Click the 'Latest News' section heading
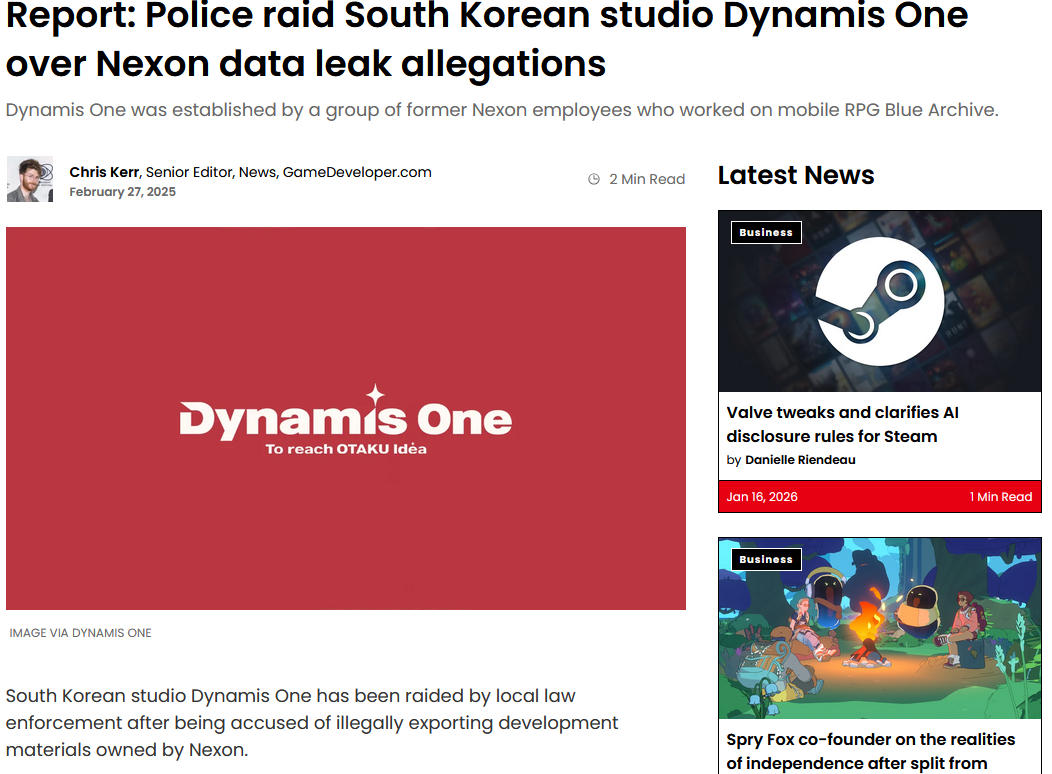 [796, 175]
